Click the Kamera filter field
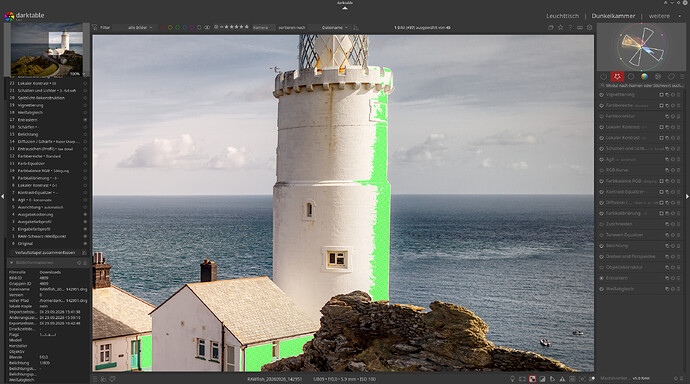The image size is (690, 384). (x=263, y=27)
